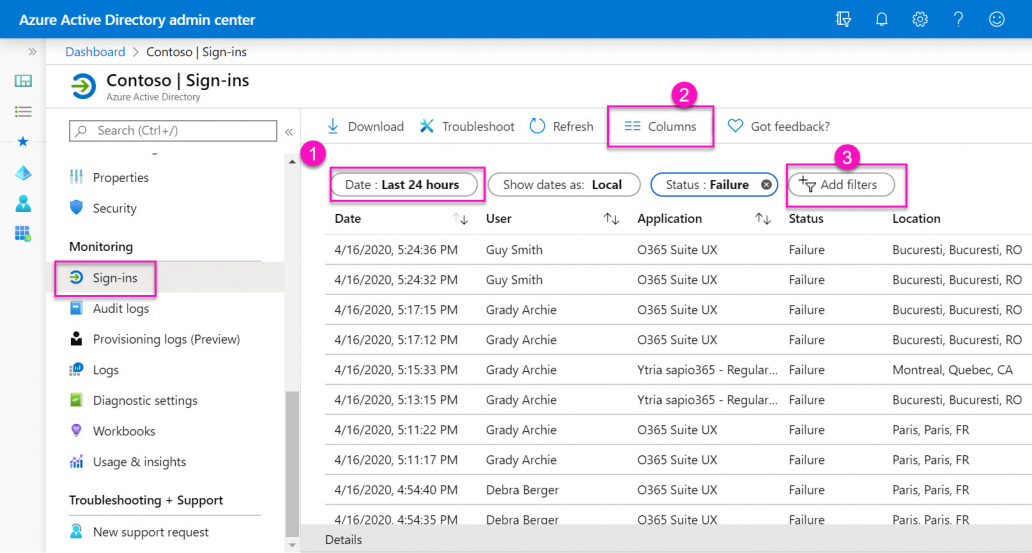Download the sign-in logs
Image resolution: width=1032 pixels, height=553 pixels.
point(365,126)
